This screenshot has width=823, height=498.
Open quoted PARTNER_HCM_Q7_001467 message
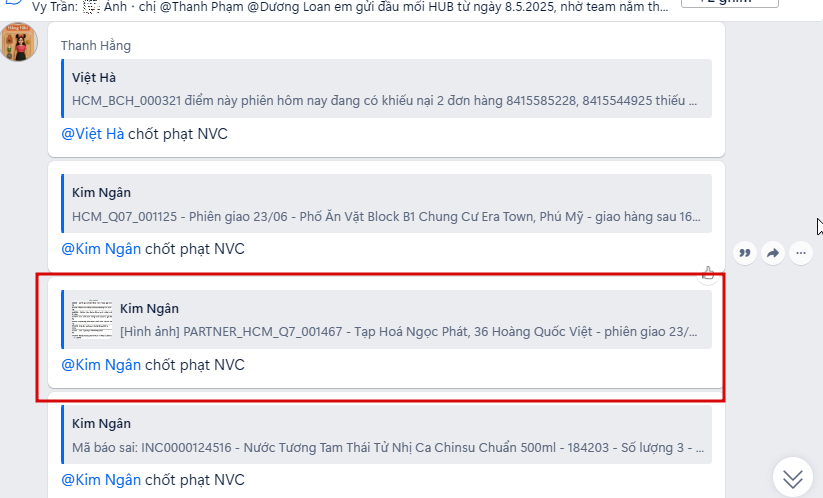point(387,320)
